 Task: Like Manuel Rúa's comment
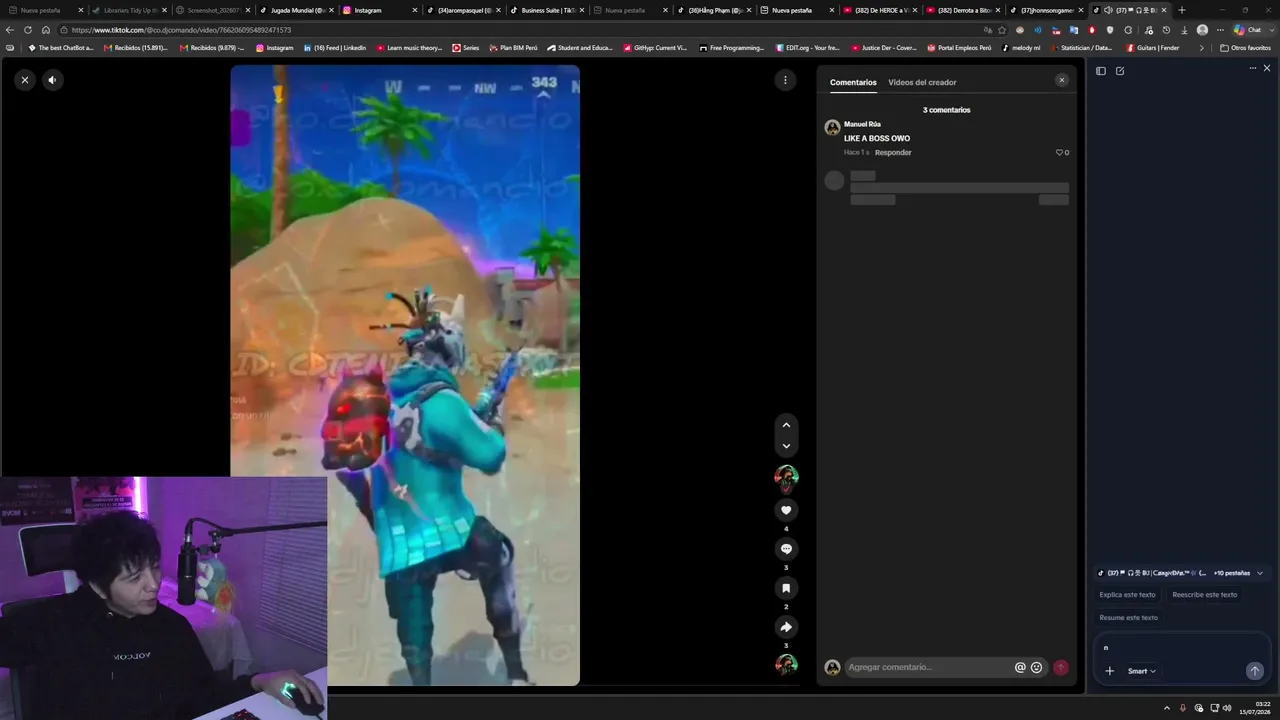[x=1060, y=153]
